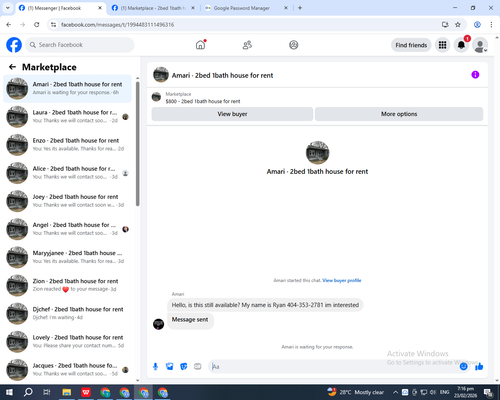Screen dimensions: 500x400
Task: Click the install app icon in address bar
Action: tap(445, 25)
